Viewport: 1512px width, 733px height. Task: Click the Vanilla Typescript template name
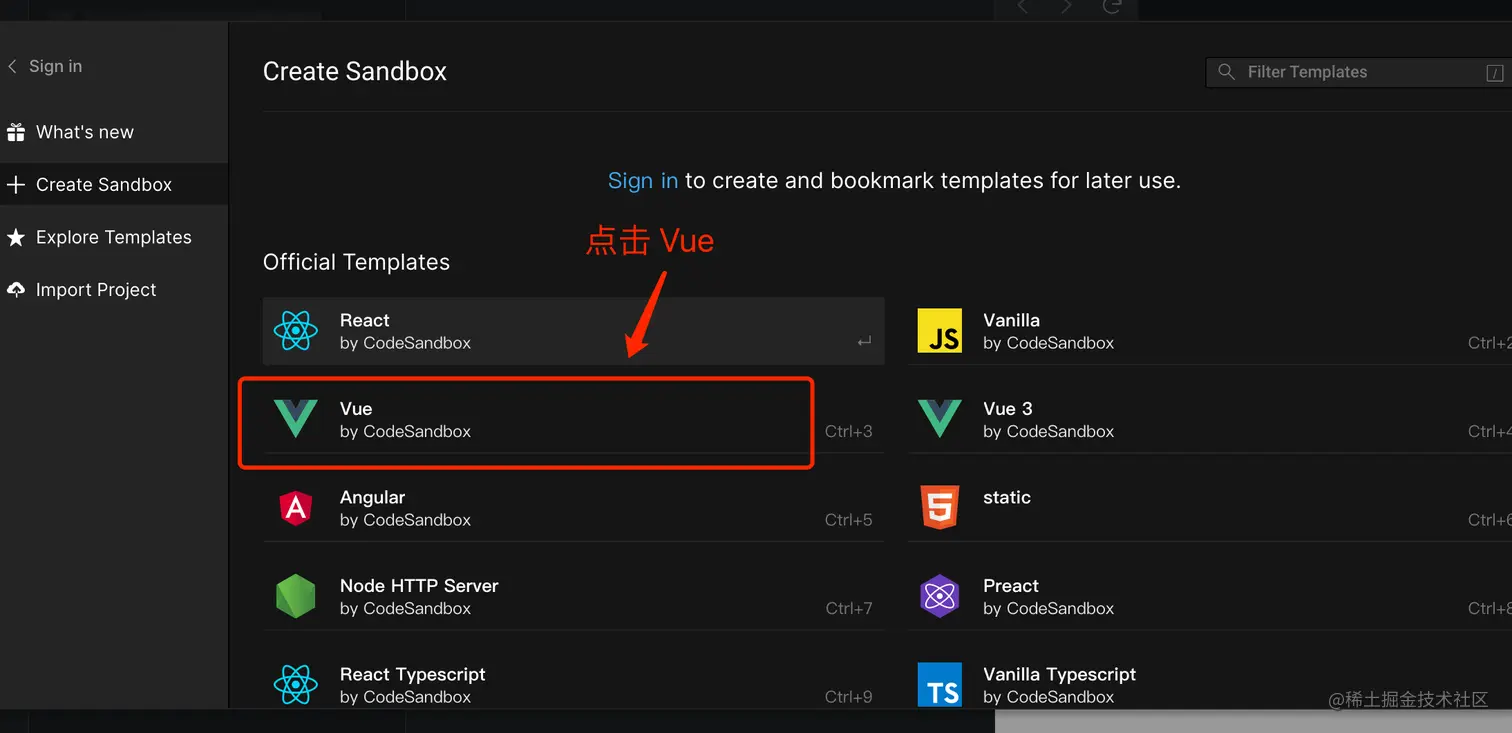click(1059, 674)
